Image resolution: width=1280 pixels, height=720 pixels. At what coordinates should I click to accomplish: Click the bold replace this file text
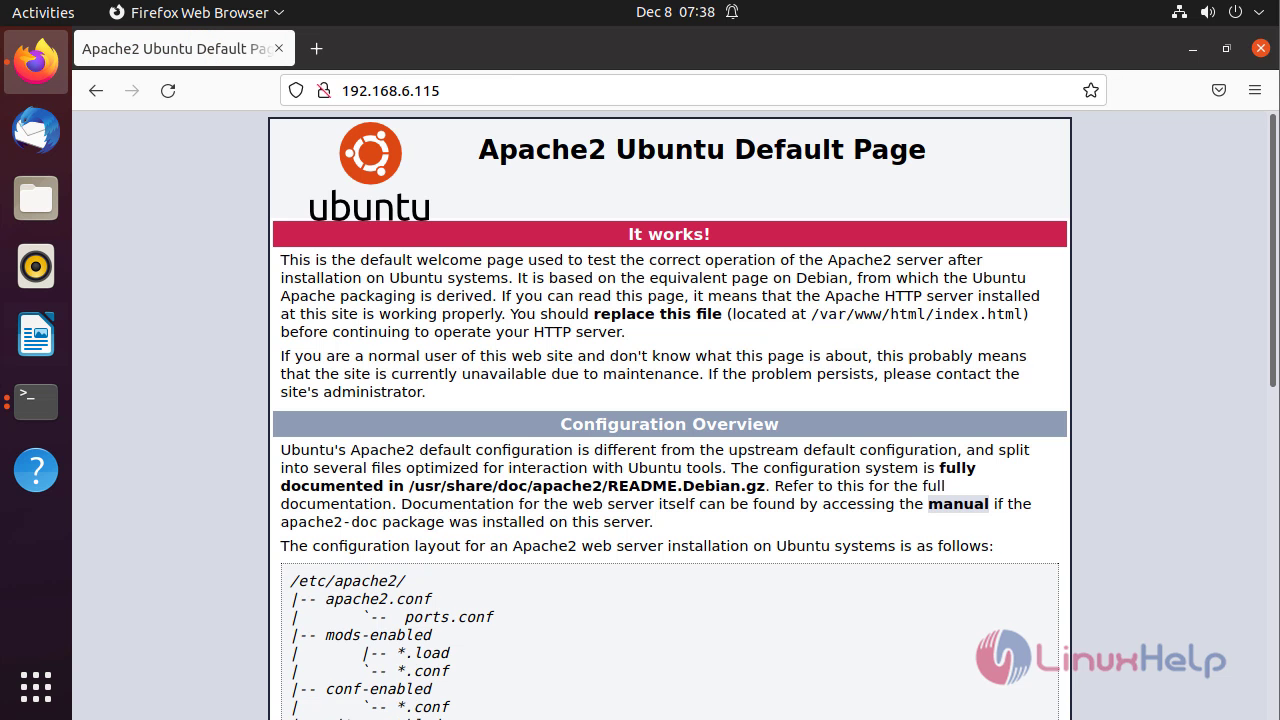click(x=657, y=314)
